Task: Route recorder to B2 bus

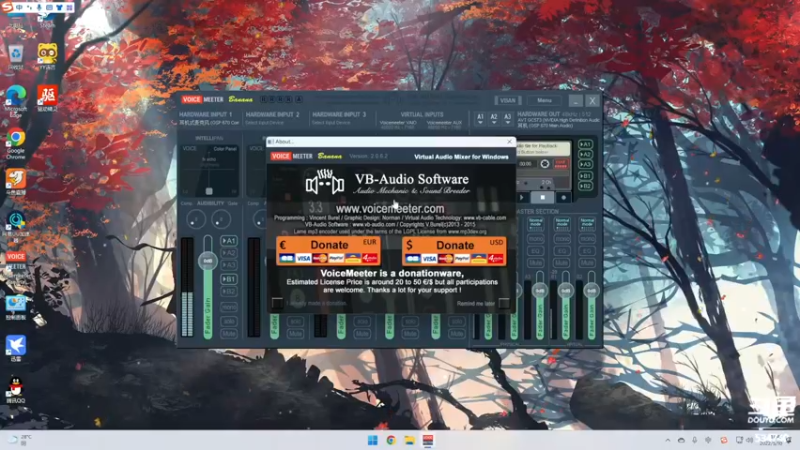Action: (586, 186)
